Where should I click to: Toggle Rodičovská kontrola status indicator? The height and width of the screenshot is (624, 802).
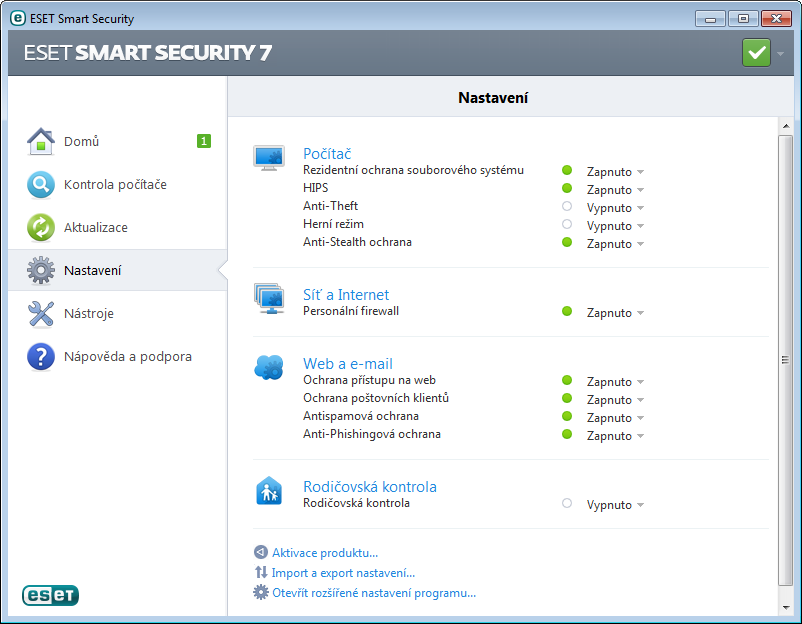[x=567, y=503]
